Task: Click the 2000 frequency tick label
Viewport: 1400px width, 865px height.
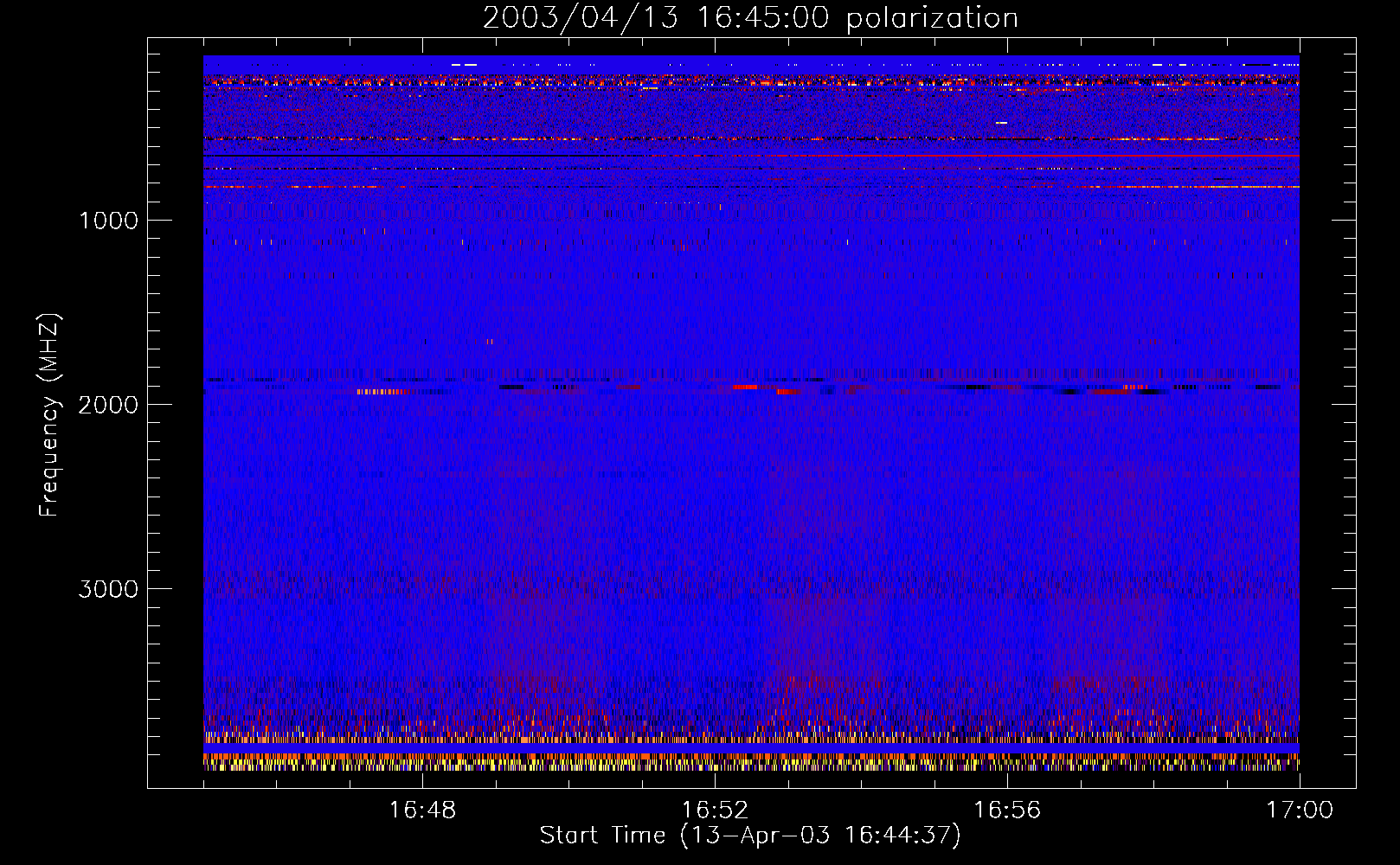Action: [108, 405]
